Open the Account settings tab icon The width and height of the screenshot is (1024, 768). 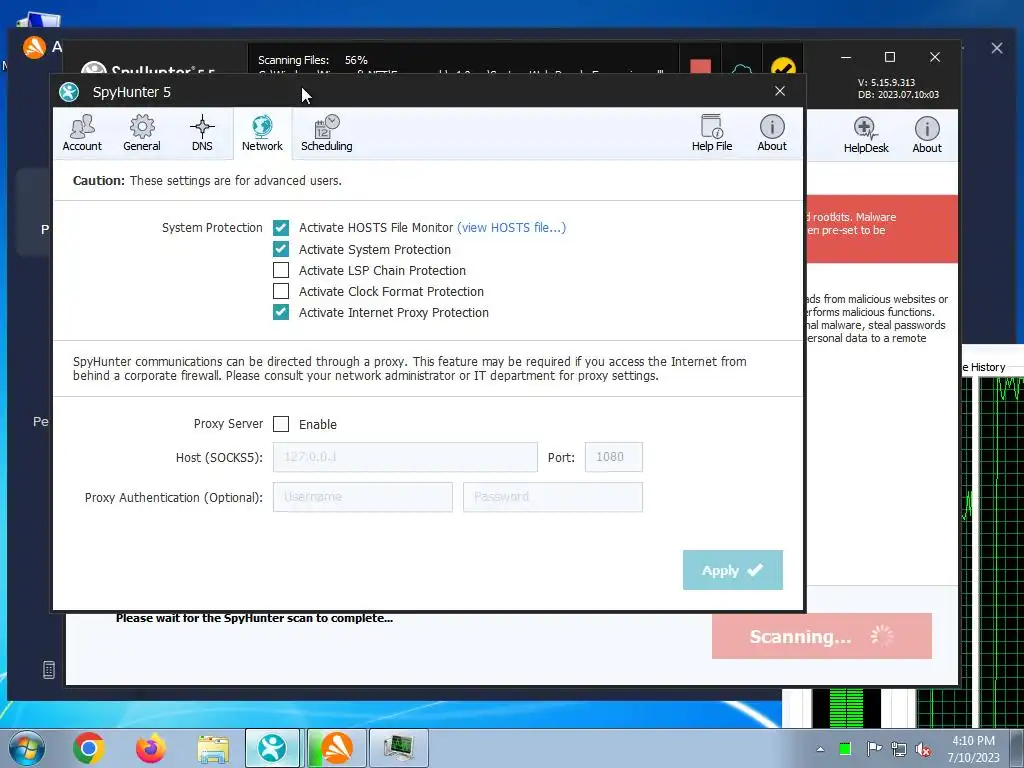pyautogui.click(x=82, y=133)
